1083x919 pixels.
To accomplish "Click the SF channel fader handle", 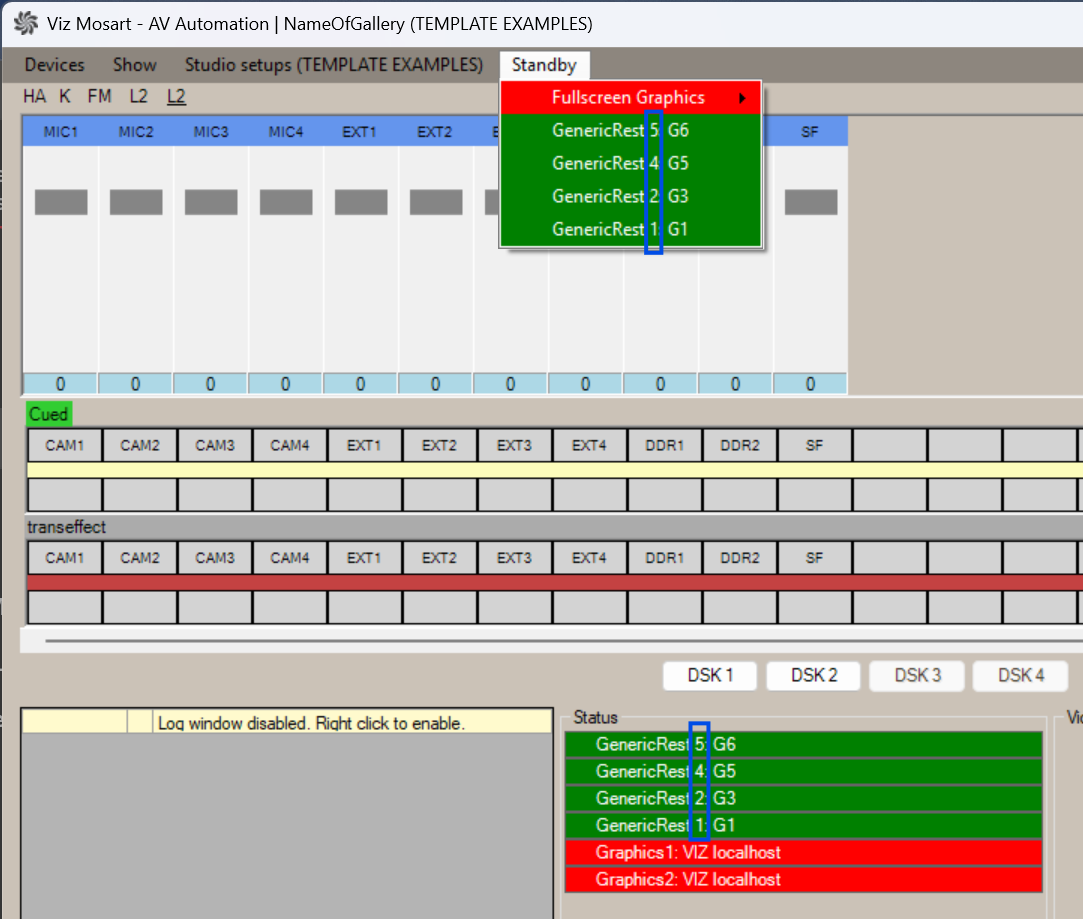I will [811, 202].
